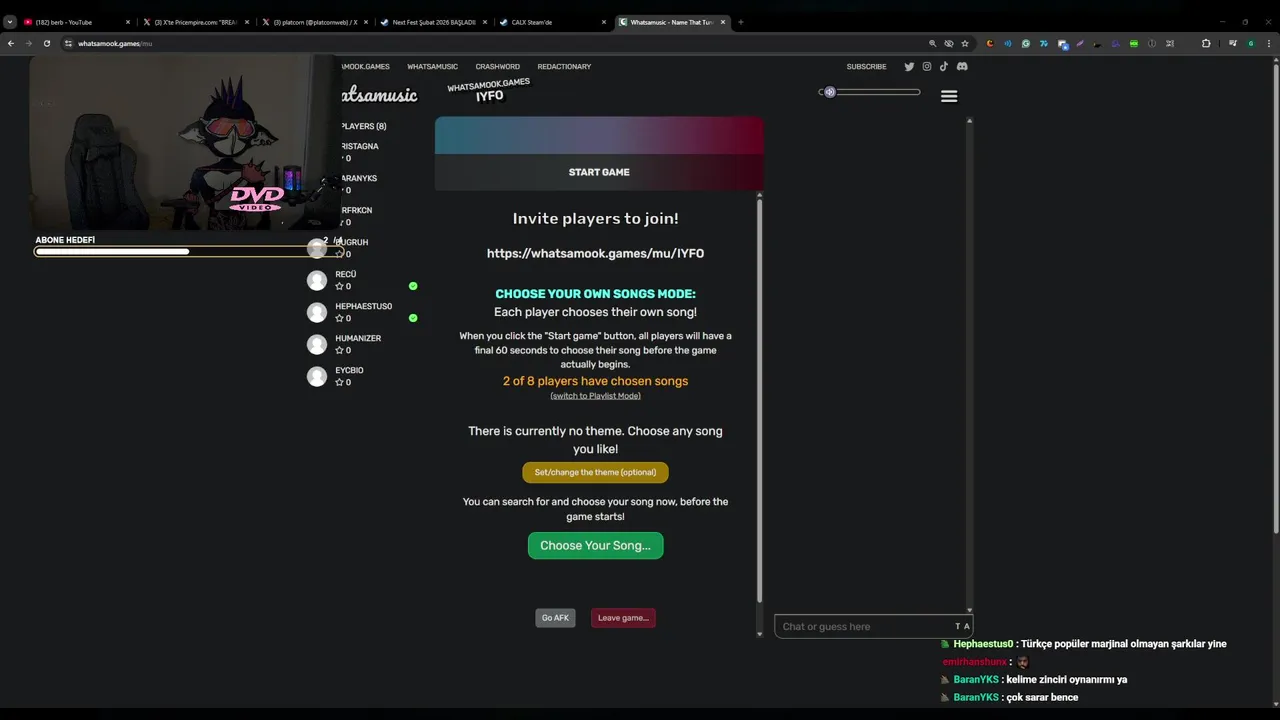
Task: Open the Discord social link icon
Action: tap(962, 67)
